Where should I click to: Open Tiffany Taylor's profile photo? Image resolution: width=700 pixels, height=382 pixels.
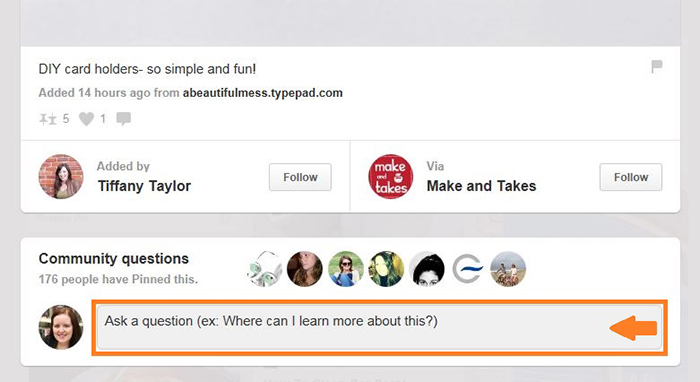point(61,177)
